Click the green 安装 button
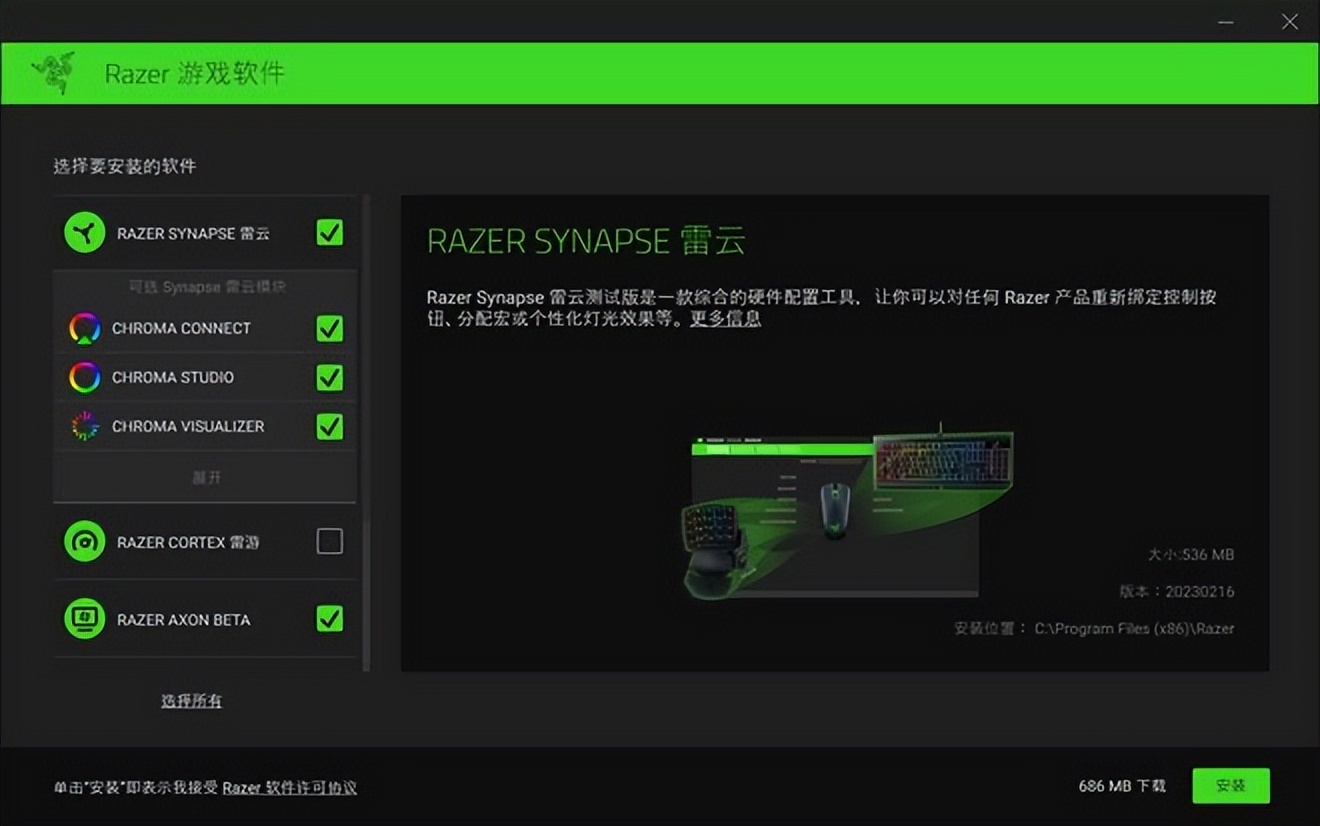1320x826 pixels. pos(1231,786)
